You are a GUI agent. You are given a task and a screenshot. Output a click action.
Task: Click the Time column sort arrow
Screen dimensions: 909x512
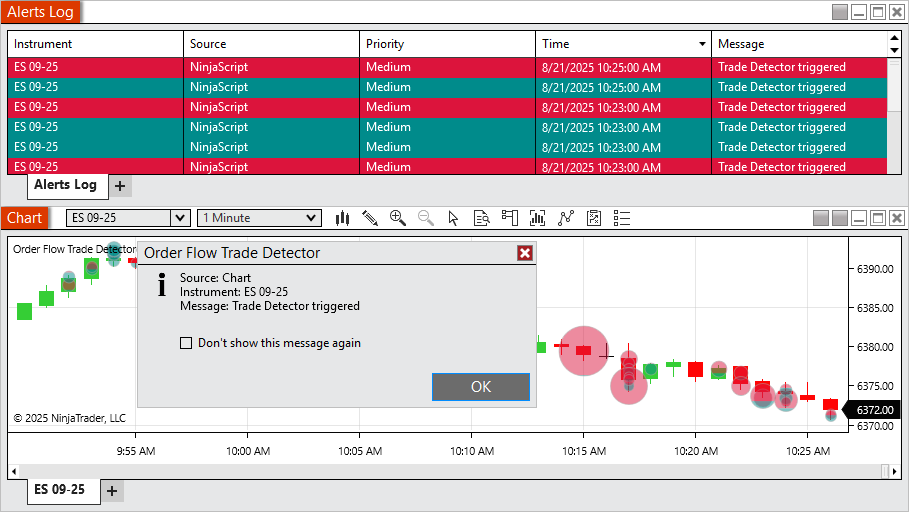point(702,44)
